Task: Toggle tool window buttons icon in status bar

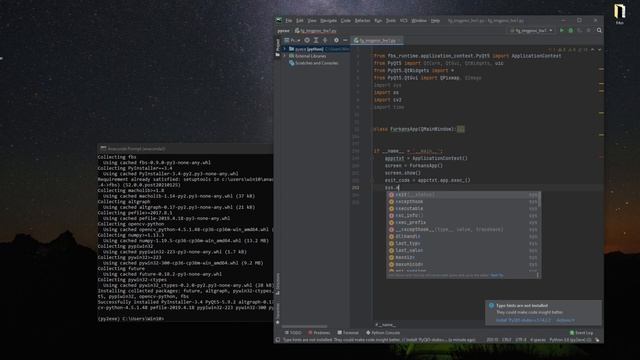Action: (x=278, y=340)
